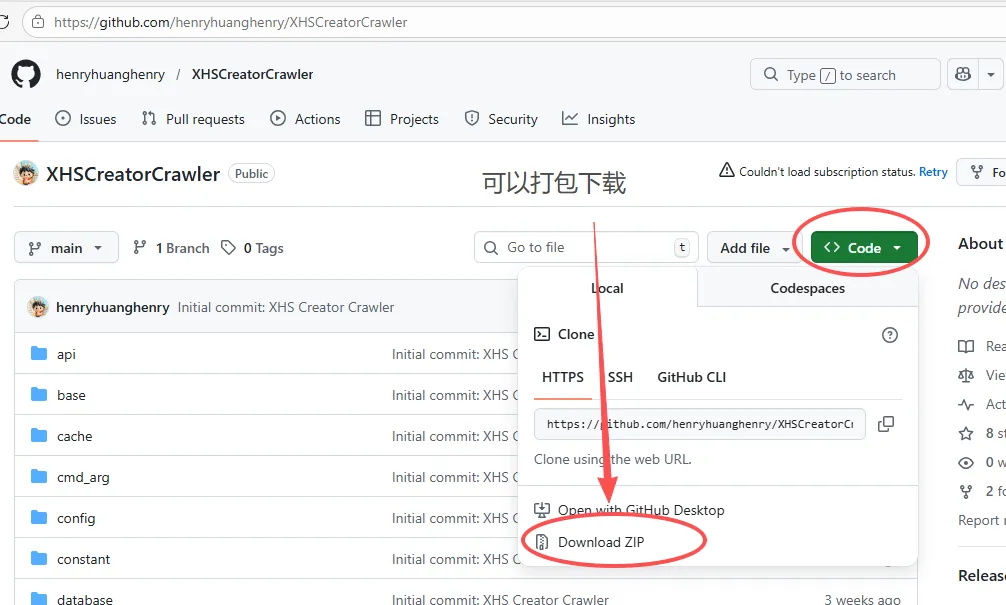Copy the clone URL to clipboard
Screen dimensions: 1006x605
click(886, 424)
